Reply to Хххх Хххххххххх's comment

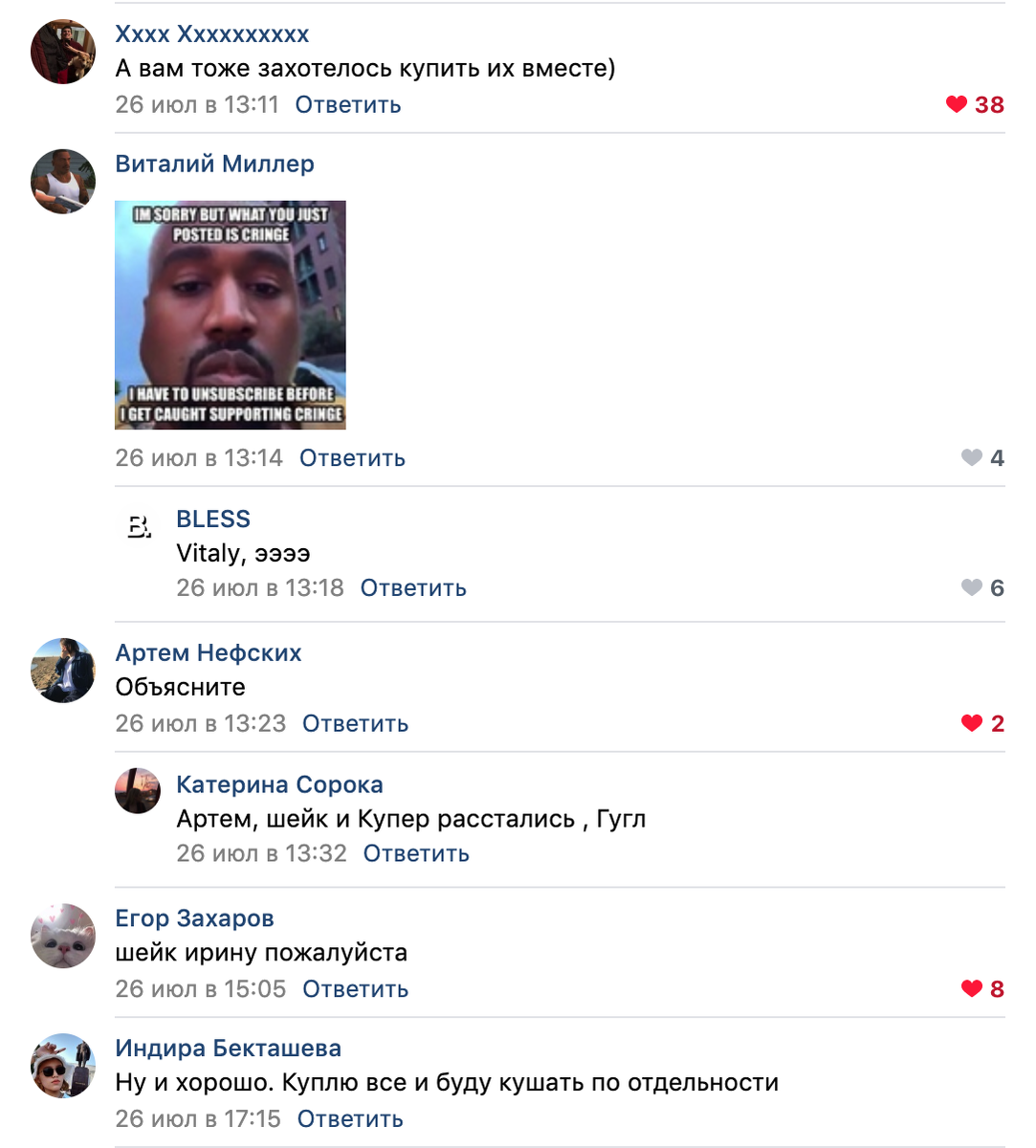point(347,104)
